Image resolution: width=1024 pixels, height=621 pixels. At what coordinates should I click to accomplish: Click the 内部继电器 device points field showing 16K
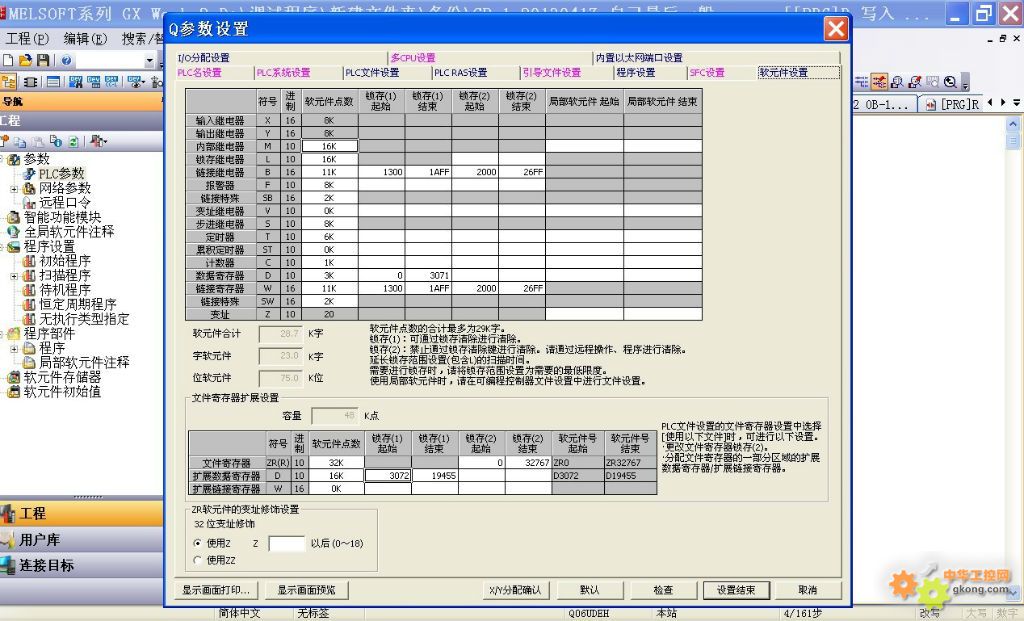(x=330, y=146)
